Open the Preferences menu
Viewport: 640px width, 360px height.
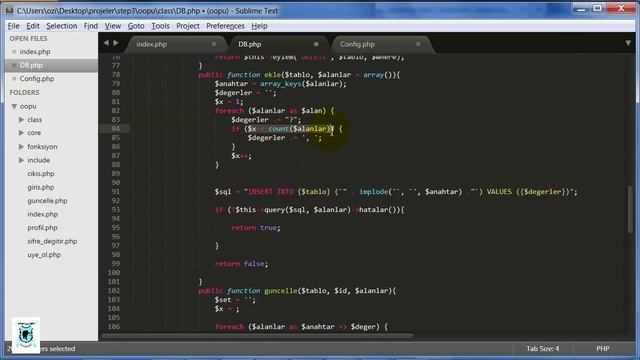(x=225, y=26)
